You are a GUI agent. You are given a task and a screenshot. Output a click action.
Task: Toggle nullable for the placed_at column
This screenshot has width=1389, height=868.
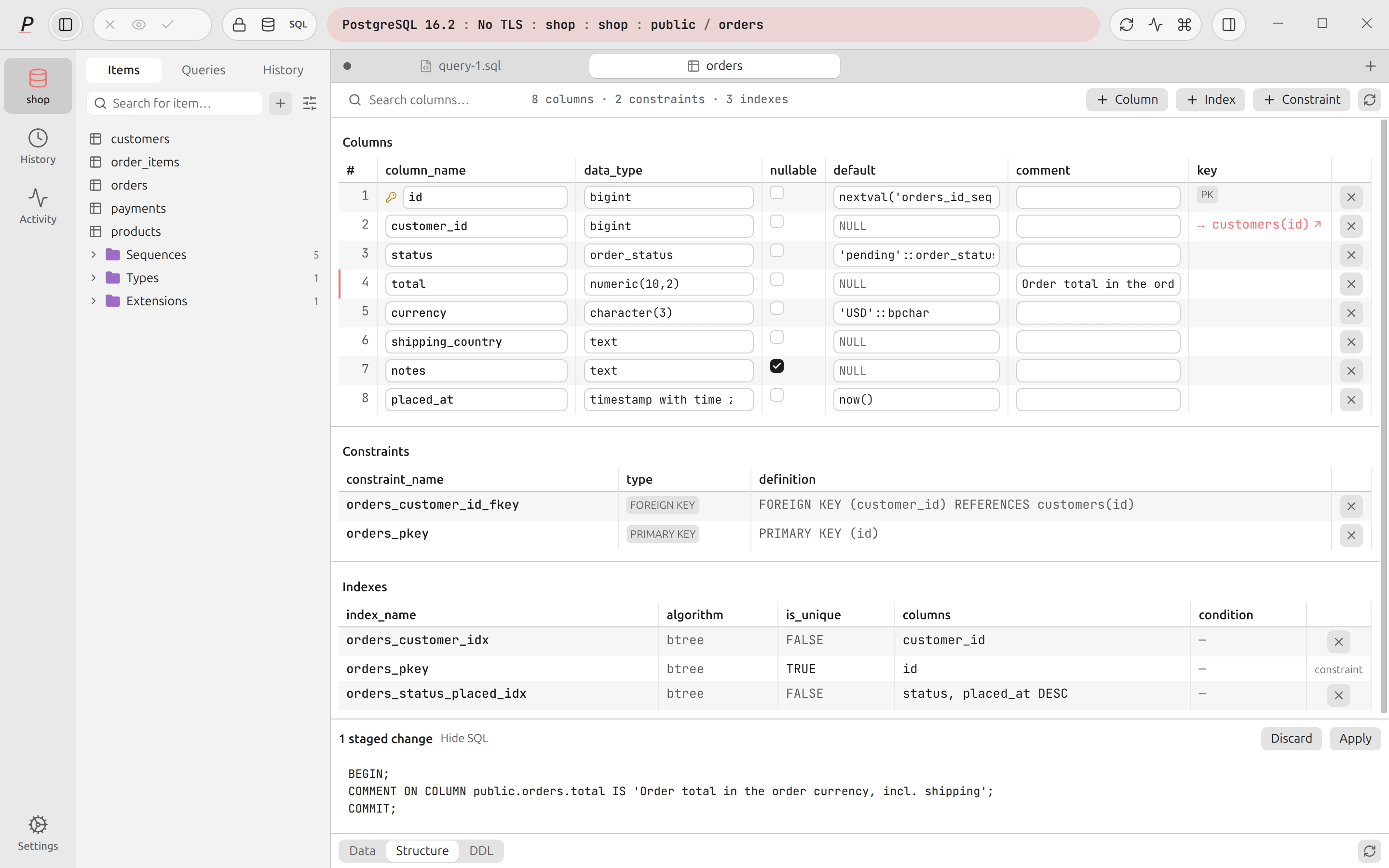[776, 395]
